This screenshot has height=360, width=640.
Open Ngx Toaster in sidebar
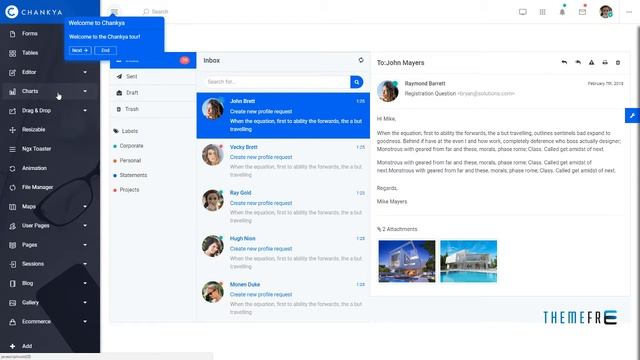pos(36,149)
